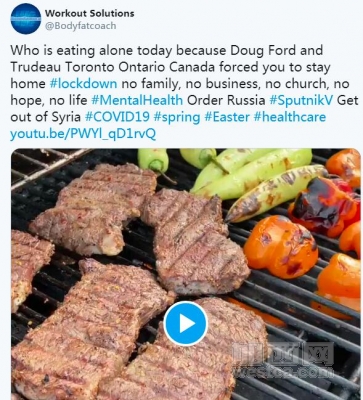The image size is (363, 400).
Task: Open the #lockdown hashtag
Action: (x=83, y=83)
